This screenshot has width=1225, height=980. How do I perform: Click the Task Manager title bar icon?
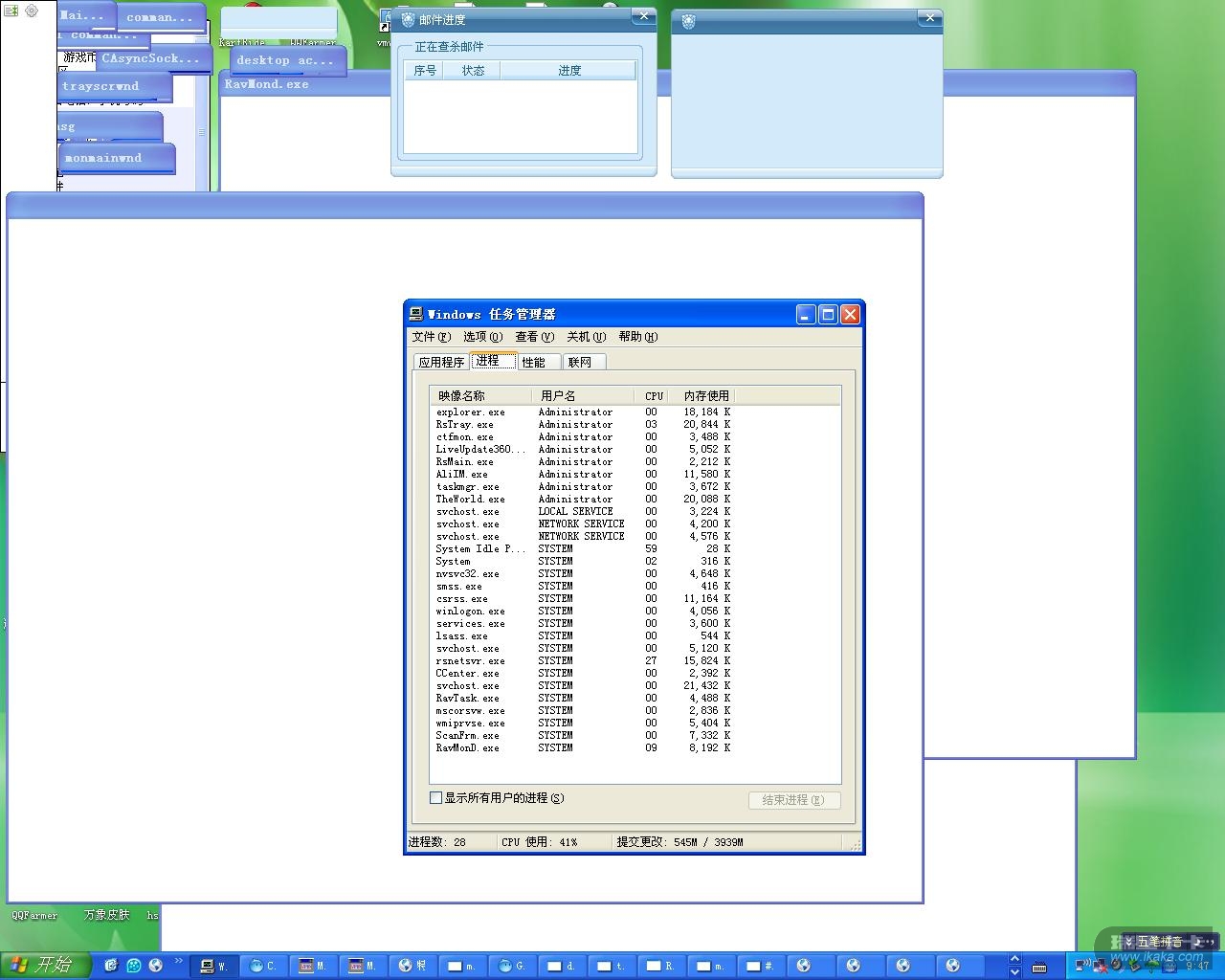pyautogui.click(x=415, y=314)
